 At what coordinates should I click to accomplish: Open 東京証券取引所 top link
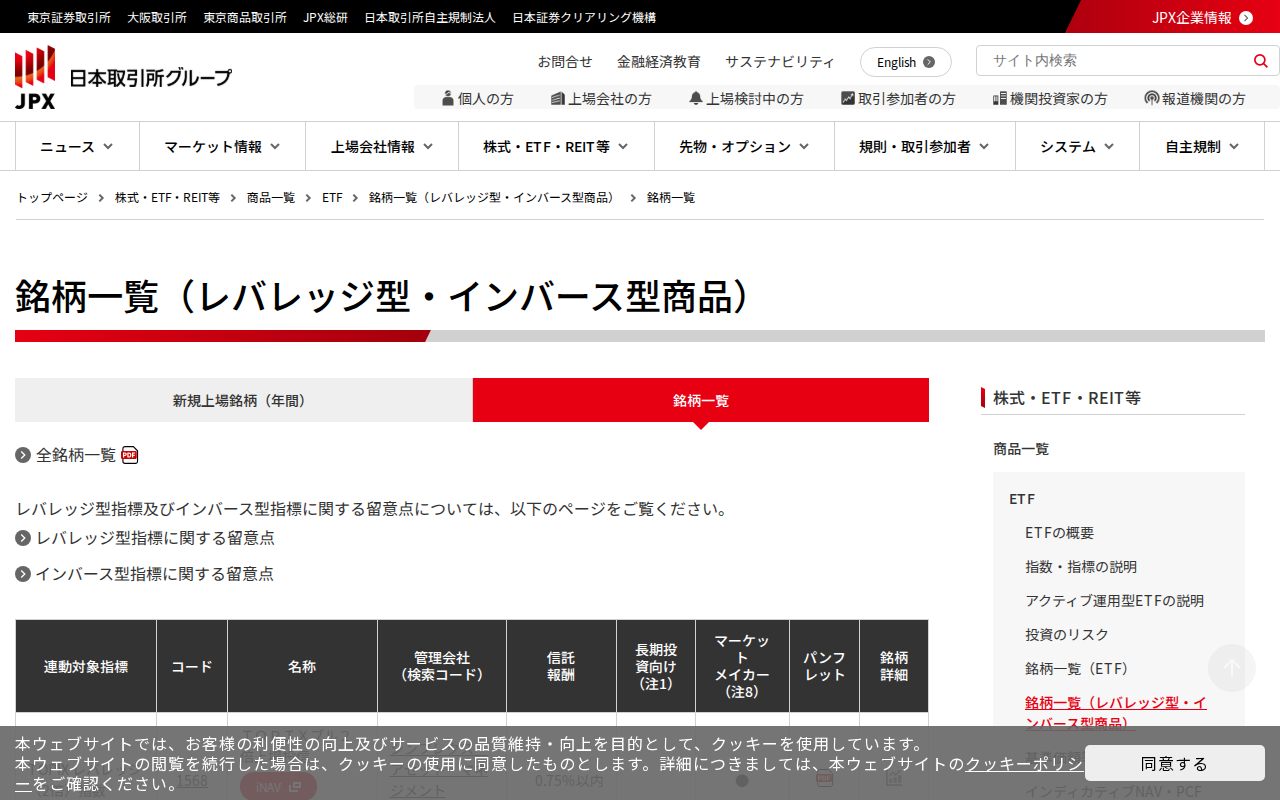(x=69, y=17)
